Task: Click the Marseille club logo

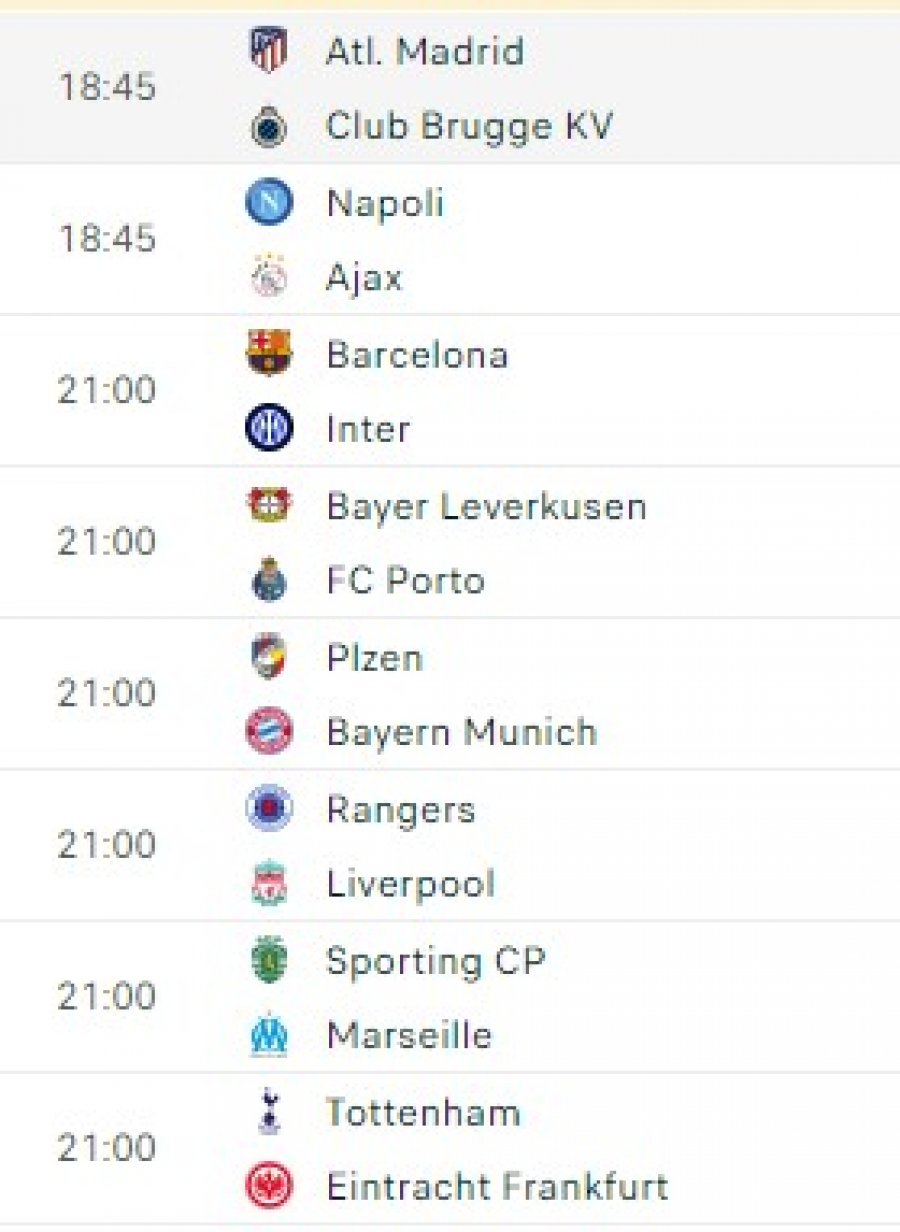Action: [x=268, y=1035]
